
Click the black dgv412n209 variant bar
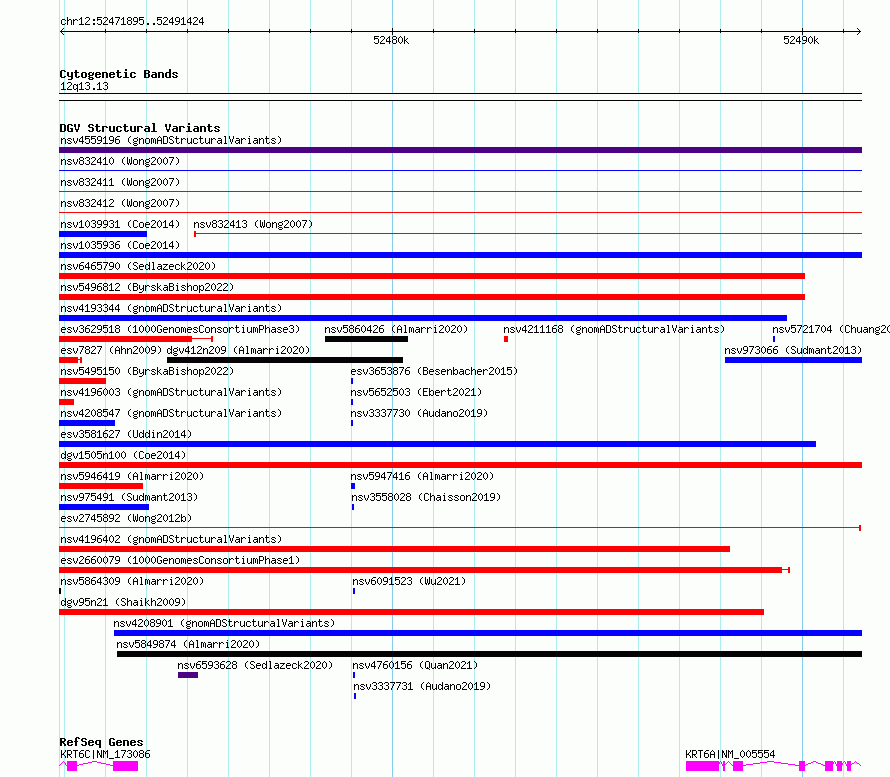[285, 360]
